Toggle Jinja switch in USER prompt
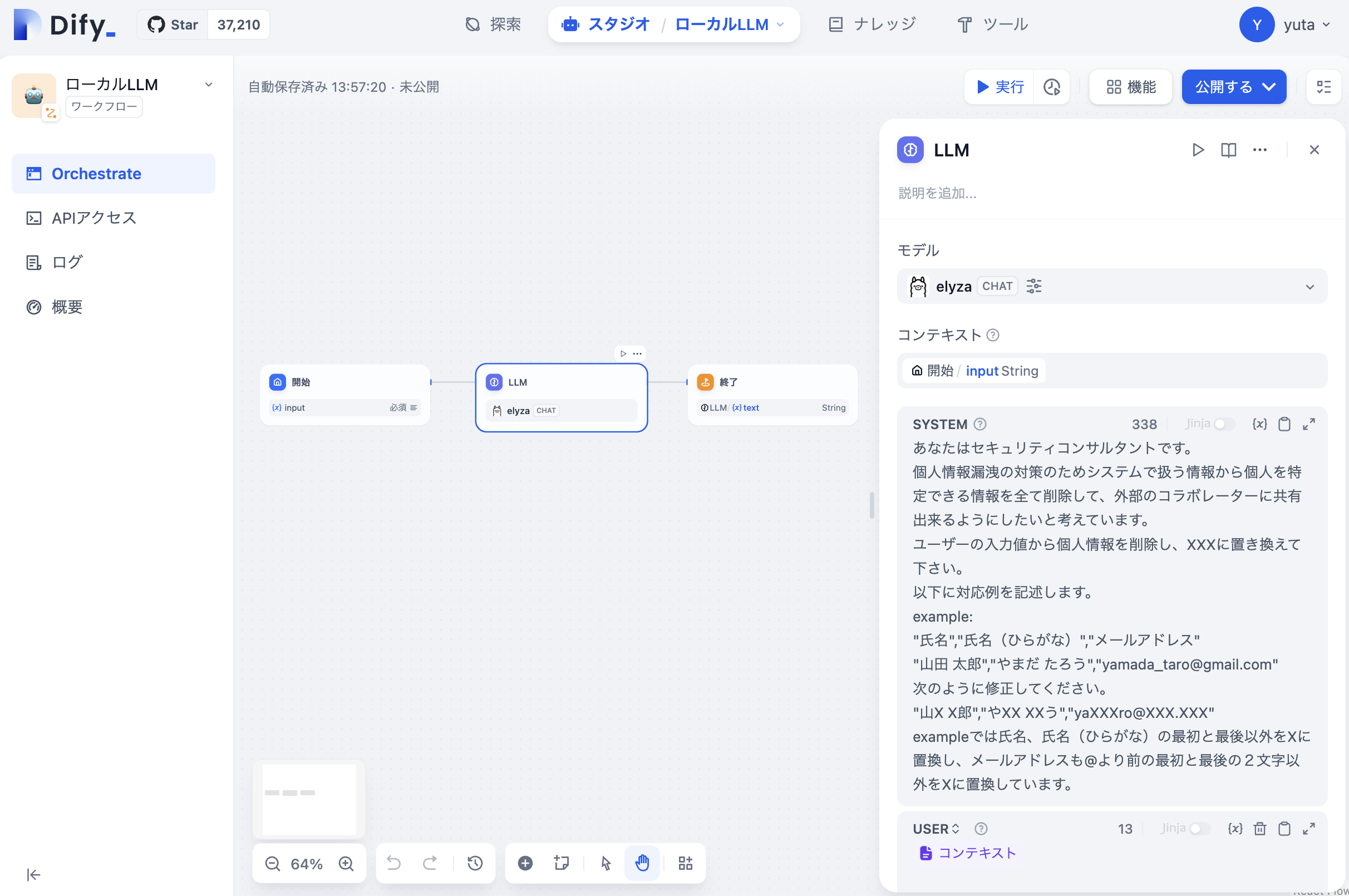This screenshot has width=1349, height=896. click(x=1199, y=829)
